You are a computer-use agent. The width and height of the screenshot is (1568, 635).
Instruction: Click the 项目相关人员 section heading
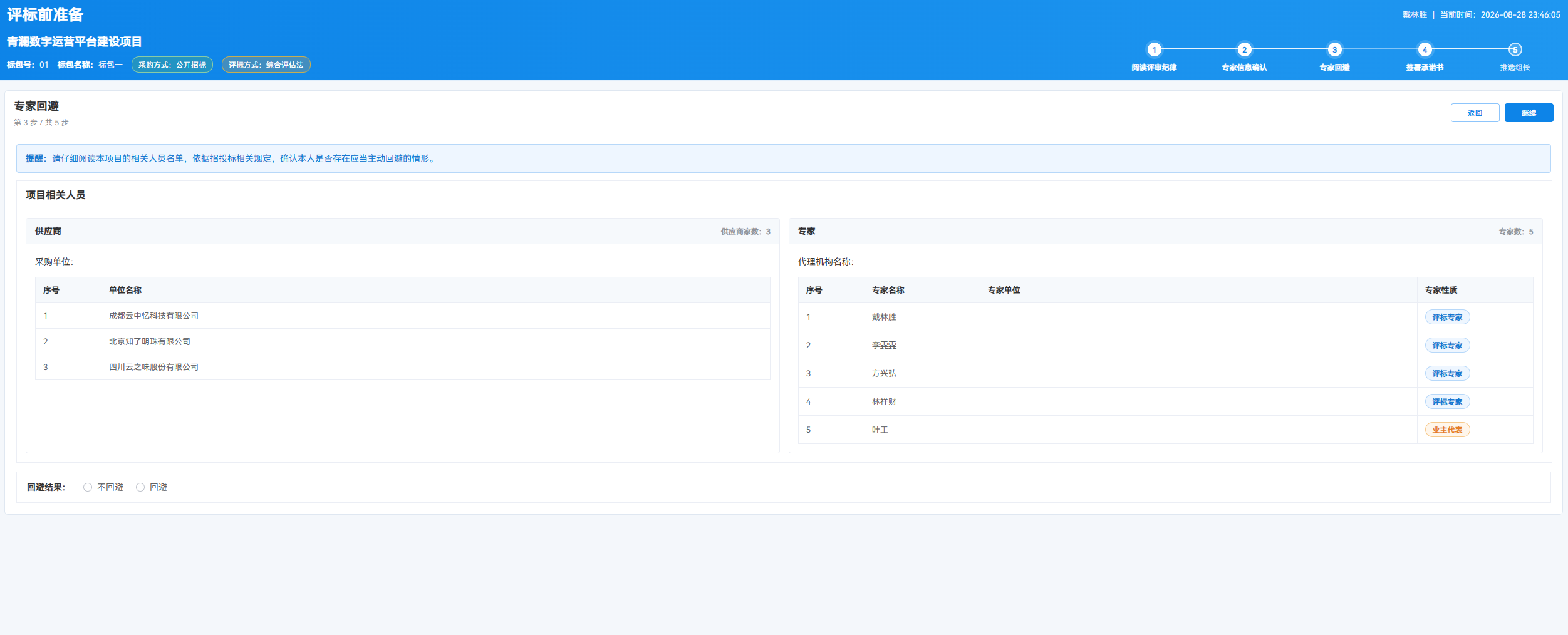pos(55,195)
